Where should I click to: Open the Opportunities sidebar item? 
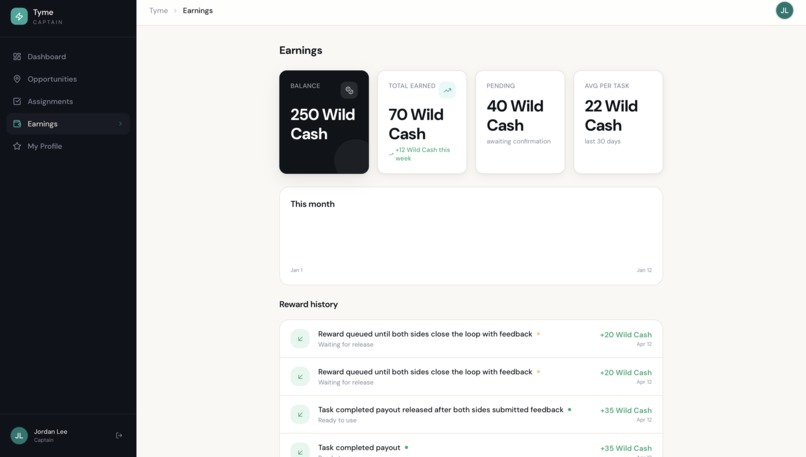click(68, 79)
